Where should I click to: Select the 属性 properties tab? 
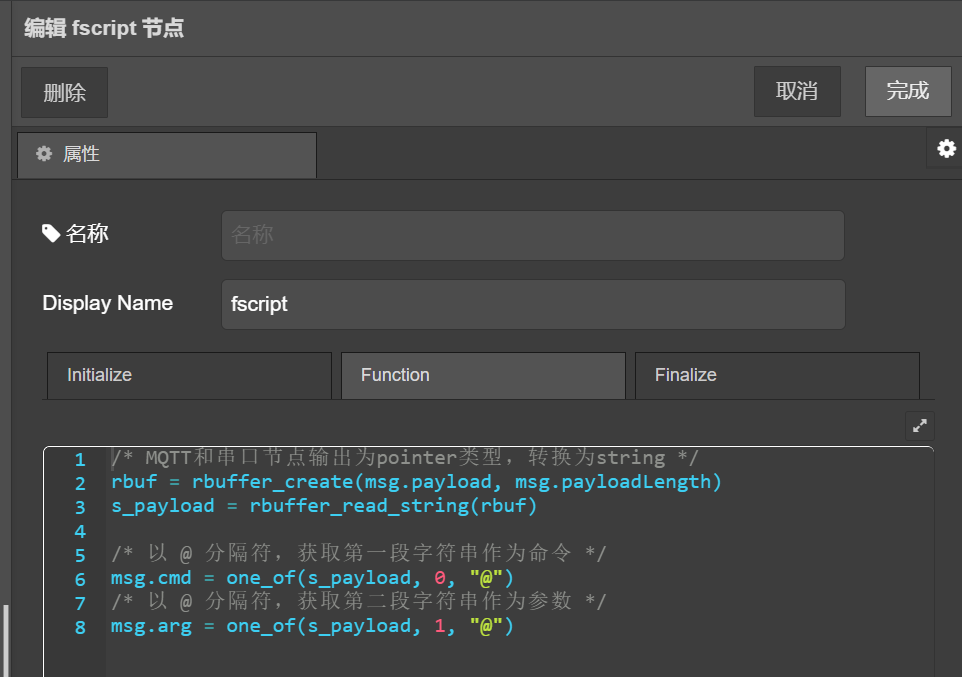(166, 155)
